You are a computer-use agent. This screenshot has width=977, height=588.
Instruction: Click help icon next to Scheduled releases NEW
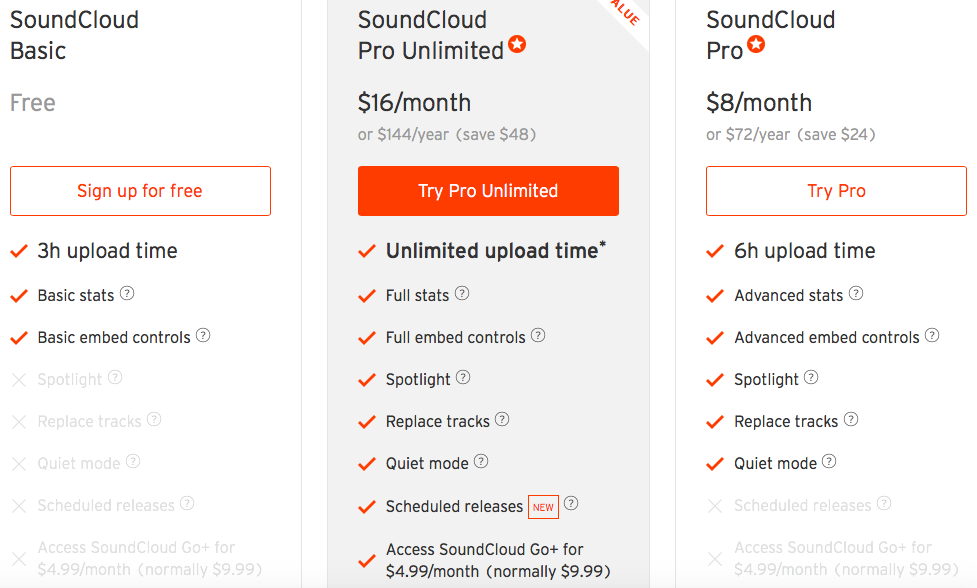pyautogui.click(x=572, y=504)
